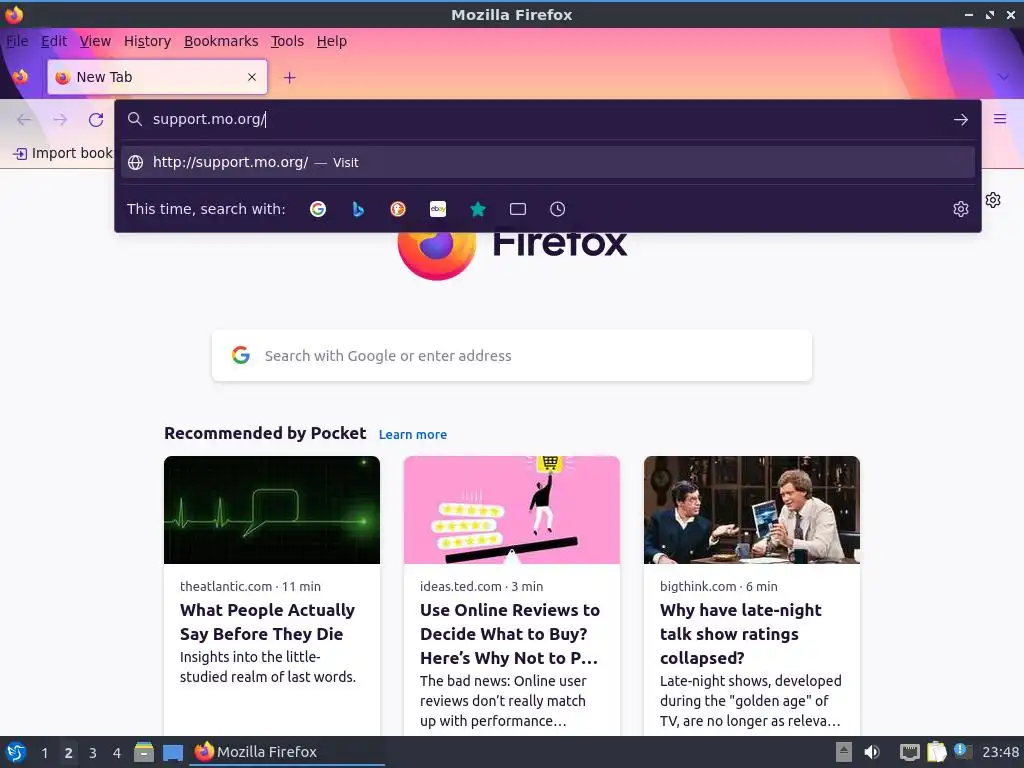The height and width of the screenshot is (768, 1024).
Task: Open the Tools menu
Action: tap(287, 41)
